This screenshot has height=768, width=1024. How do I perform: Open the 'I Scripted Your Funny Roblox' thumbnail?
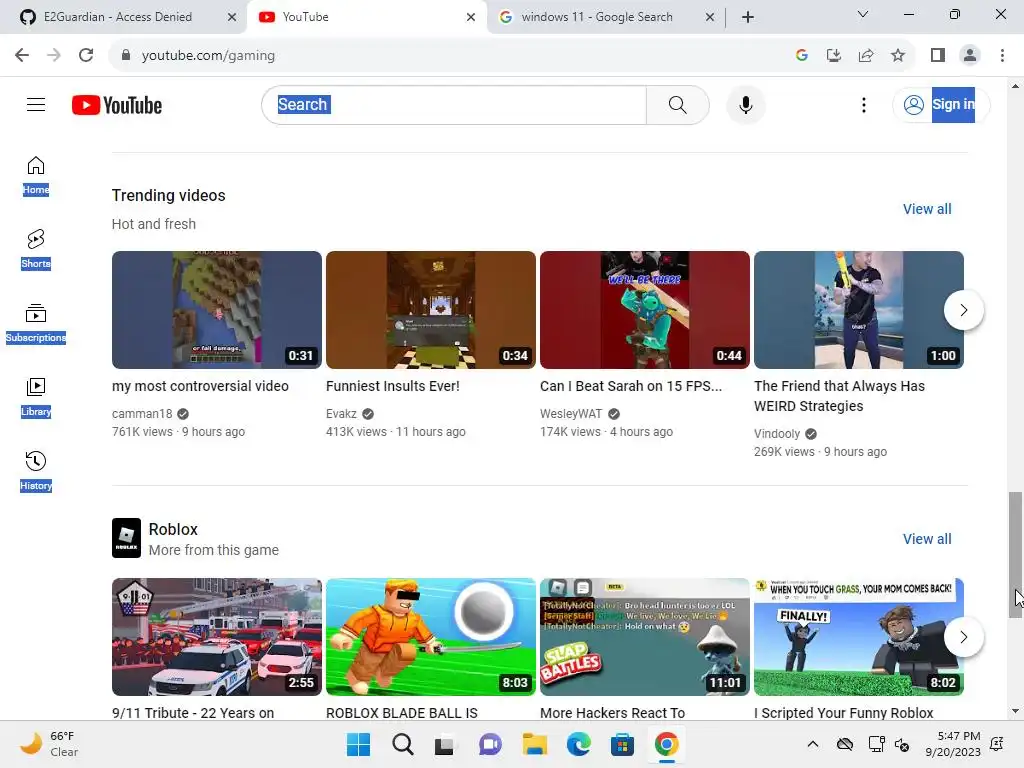pyautogui.click(x=859, y=637)
